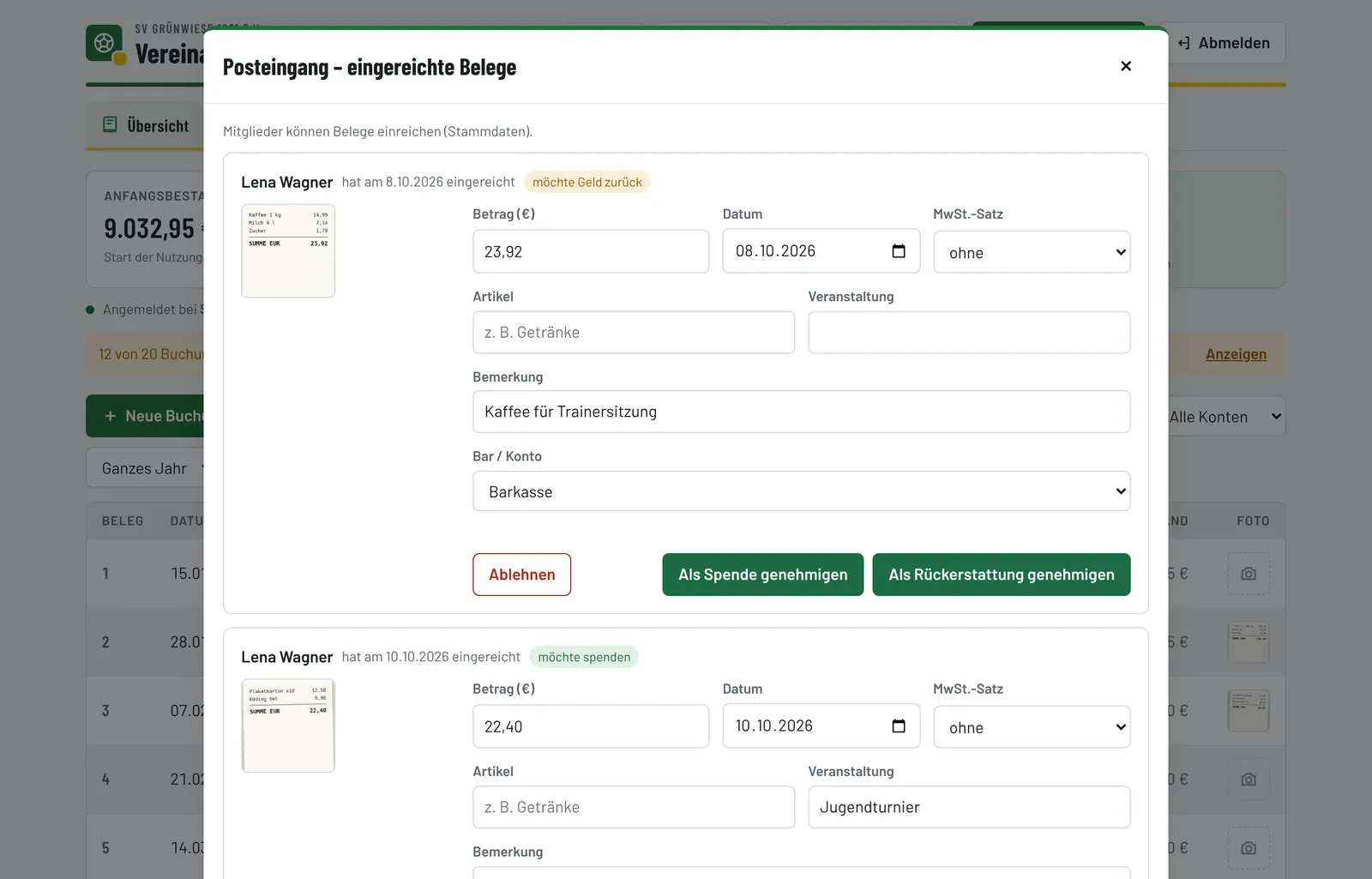1372x879 pixels.
Task: Open the Alle Konten filter dropdown
Action: tap(1226, 416)
